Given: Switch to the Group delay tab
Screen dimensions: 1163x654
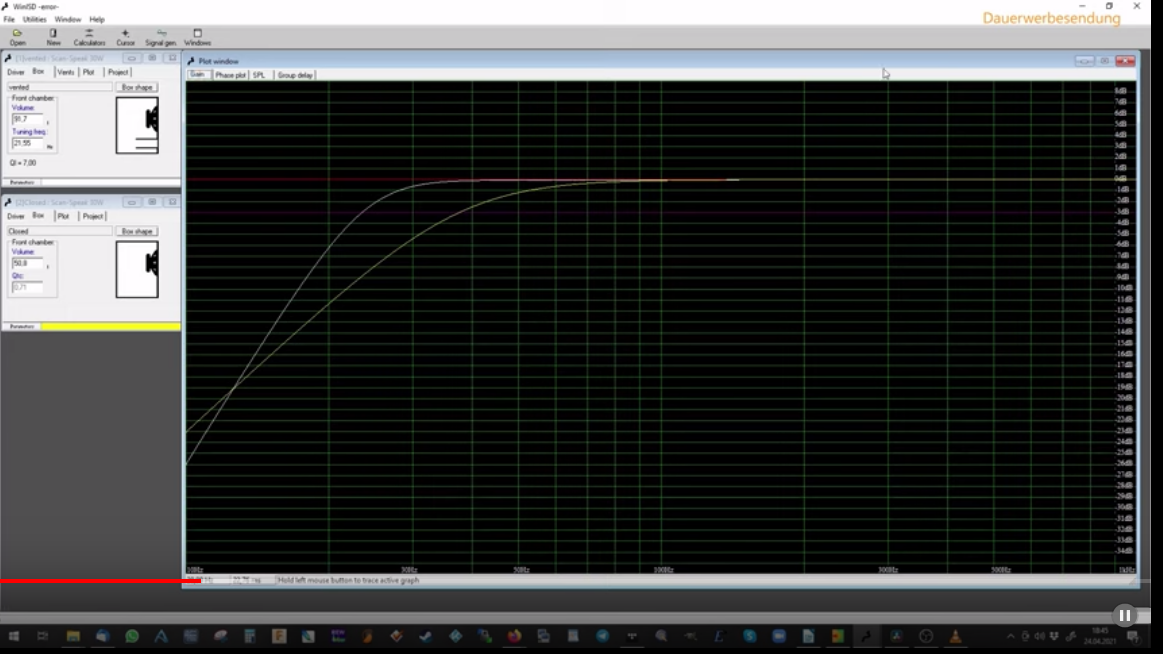Looking at the screenshot, I should click(x=295, y=75).
